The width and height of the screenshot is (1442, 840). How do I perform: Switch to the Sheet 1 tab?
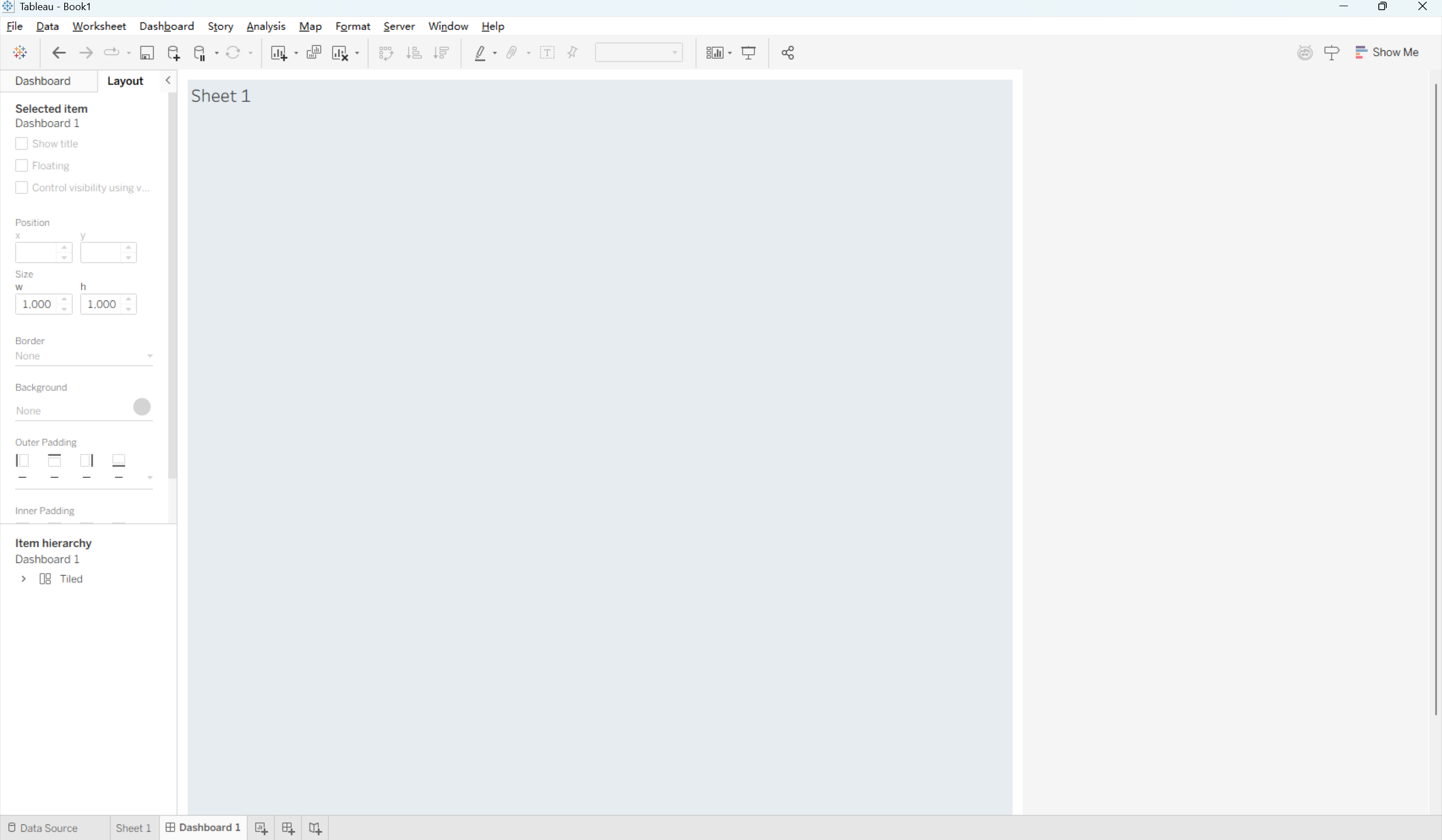point(134,828)
